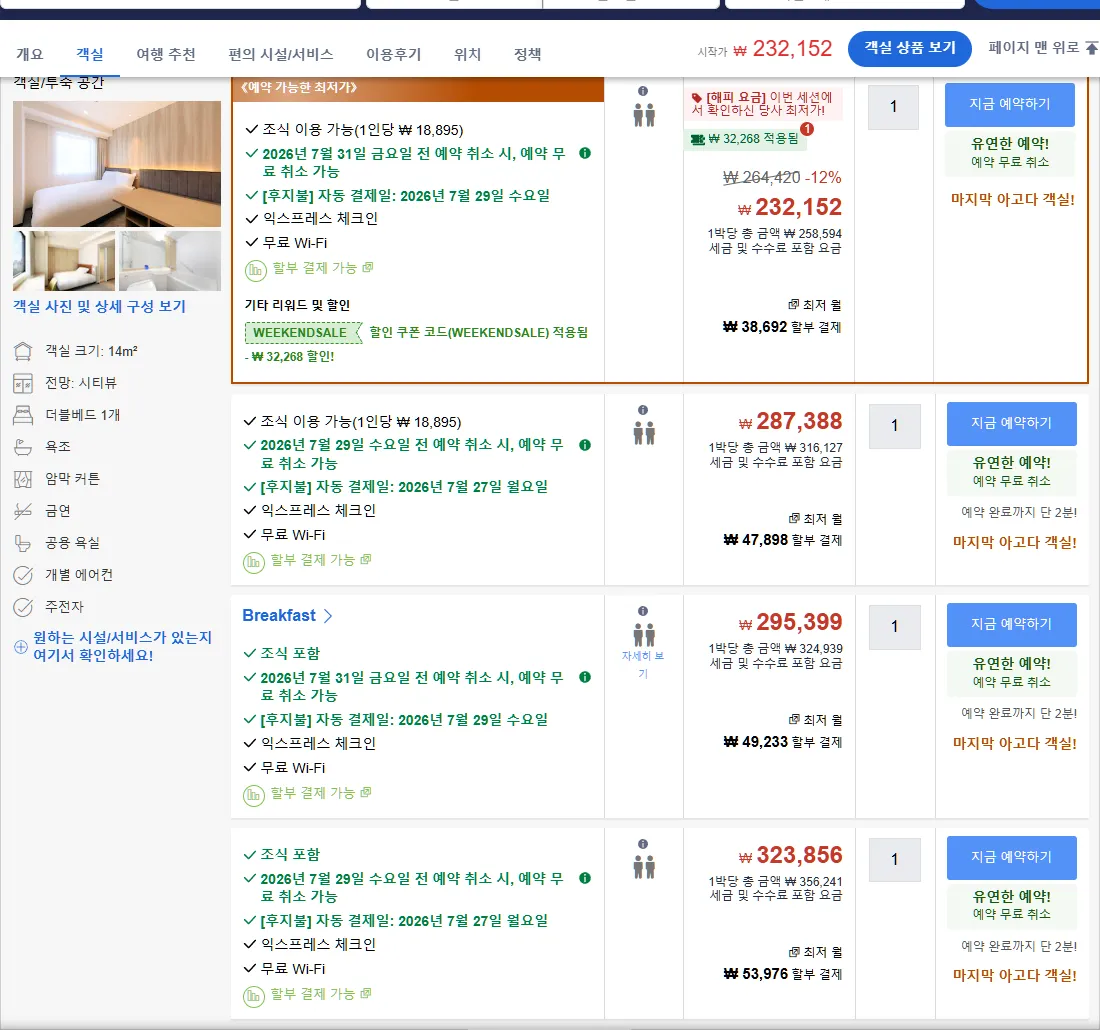Open room quantity selector for ₩295,399 offer

pos(894,627)
